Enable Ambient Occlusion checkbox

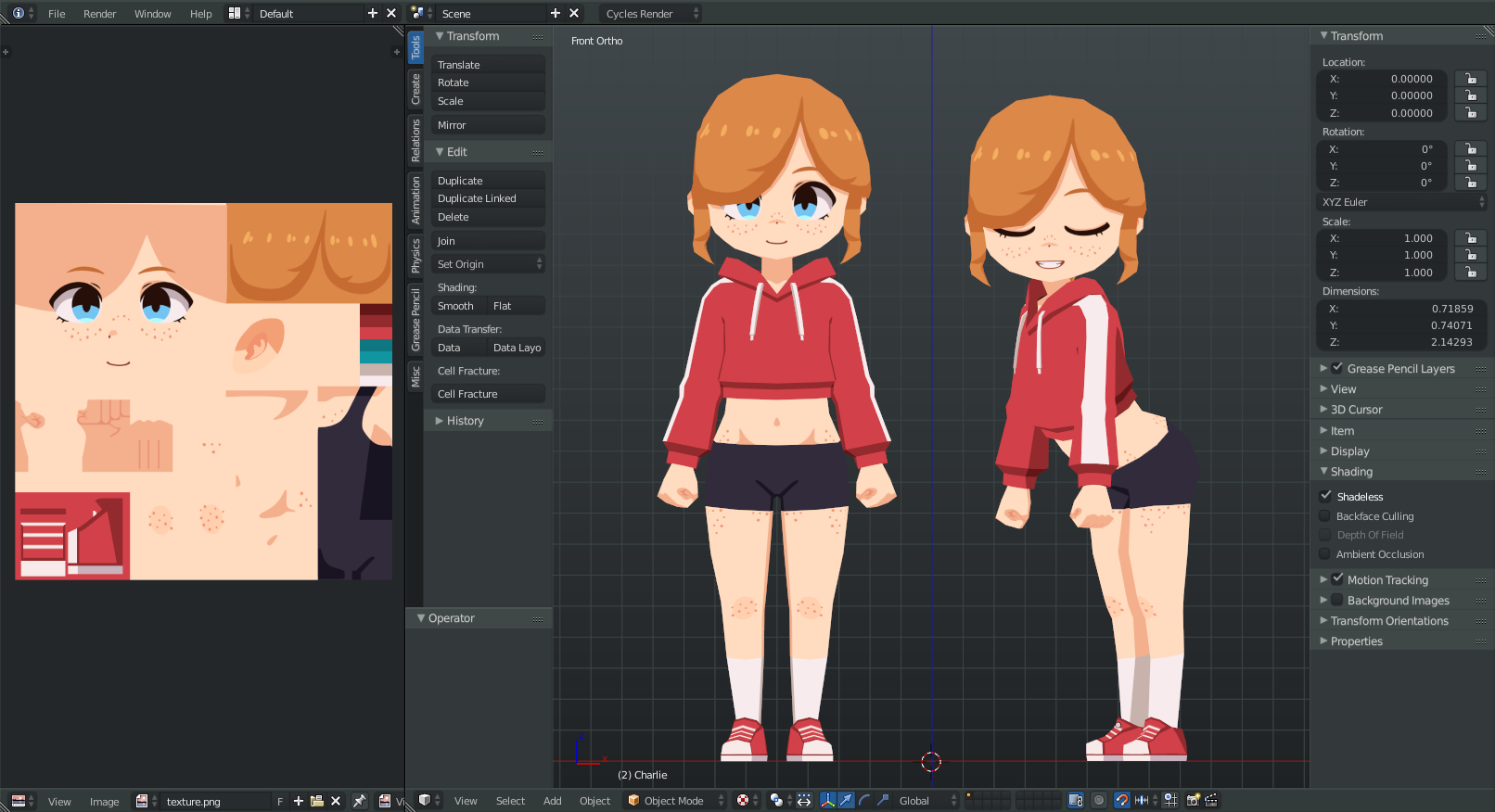[1325, 554]
